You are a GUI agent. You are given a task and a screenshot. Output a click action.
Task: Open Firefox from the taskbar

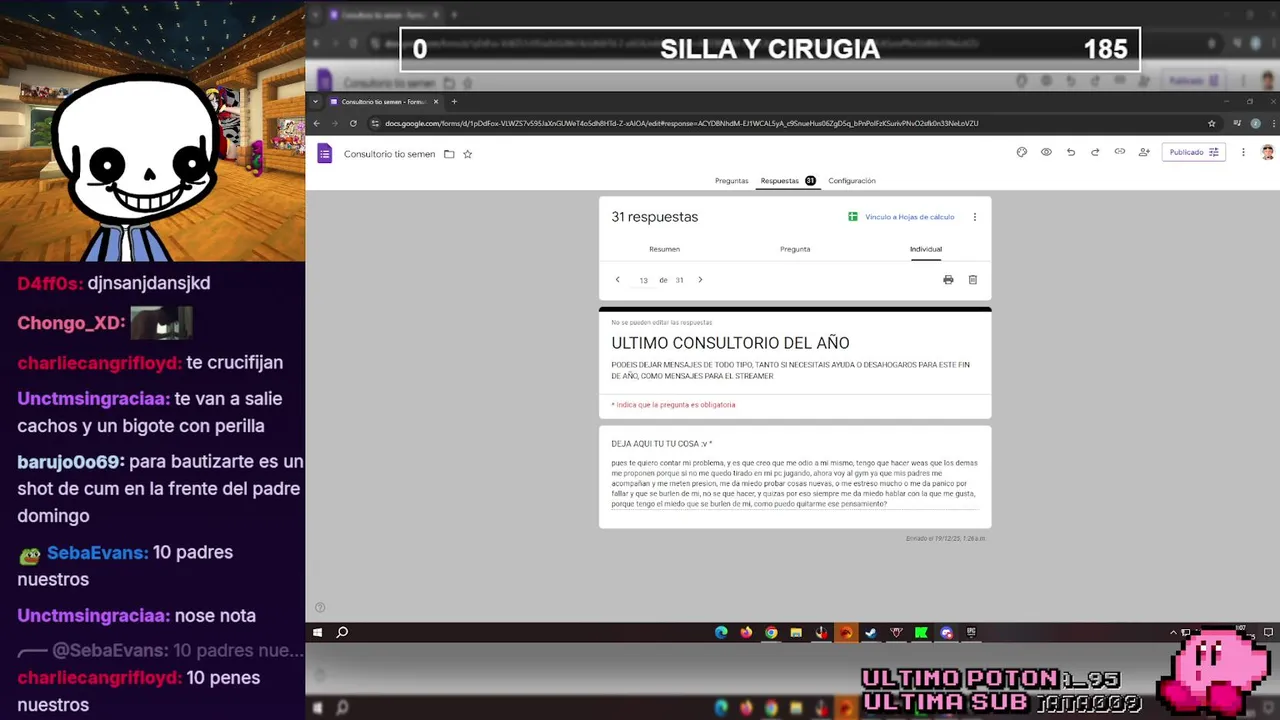[746, 632]
